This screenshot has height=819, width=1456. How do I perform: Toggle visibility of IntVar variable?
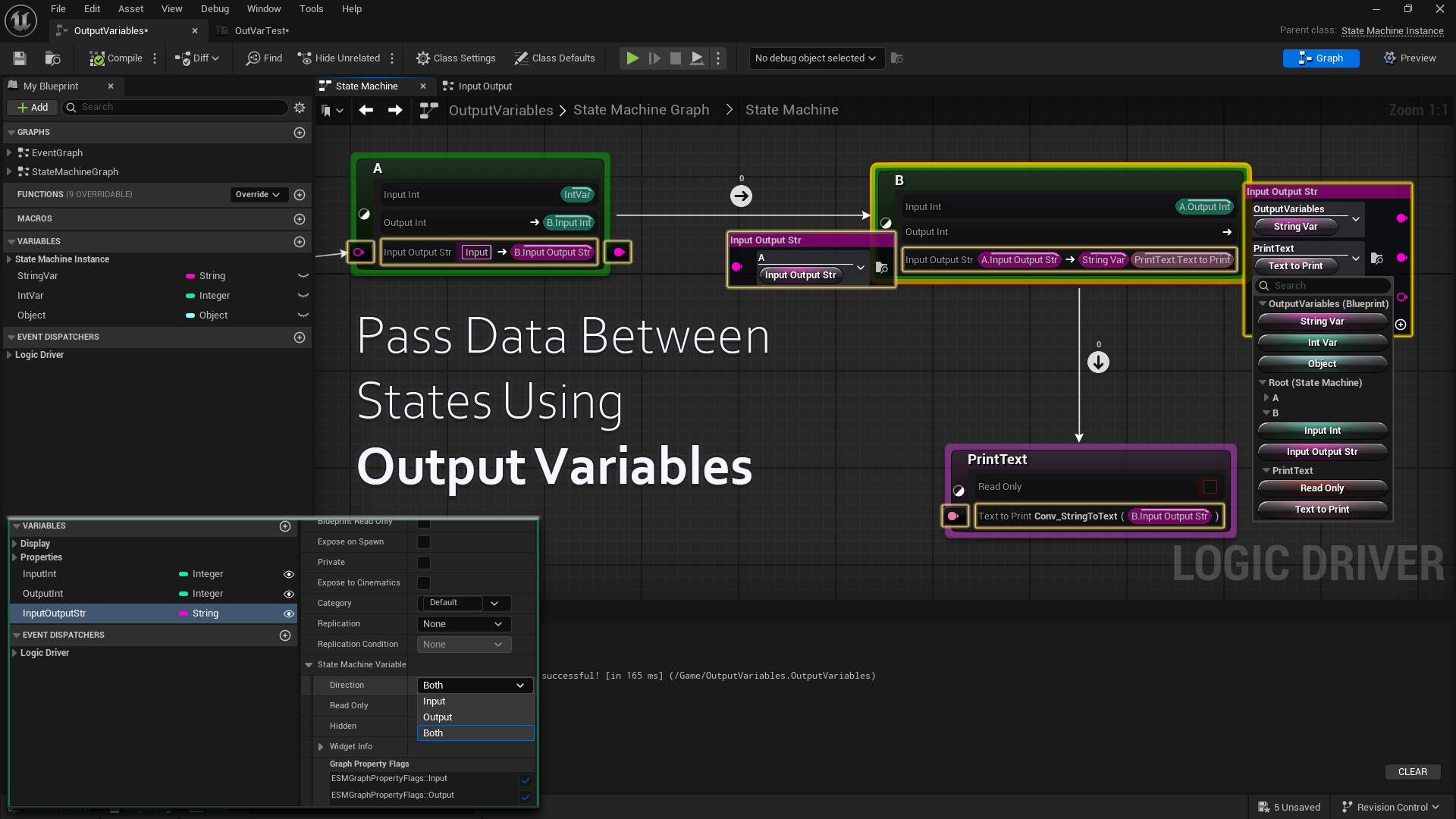click(303, 296)
